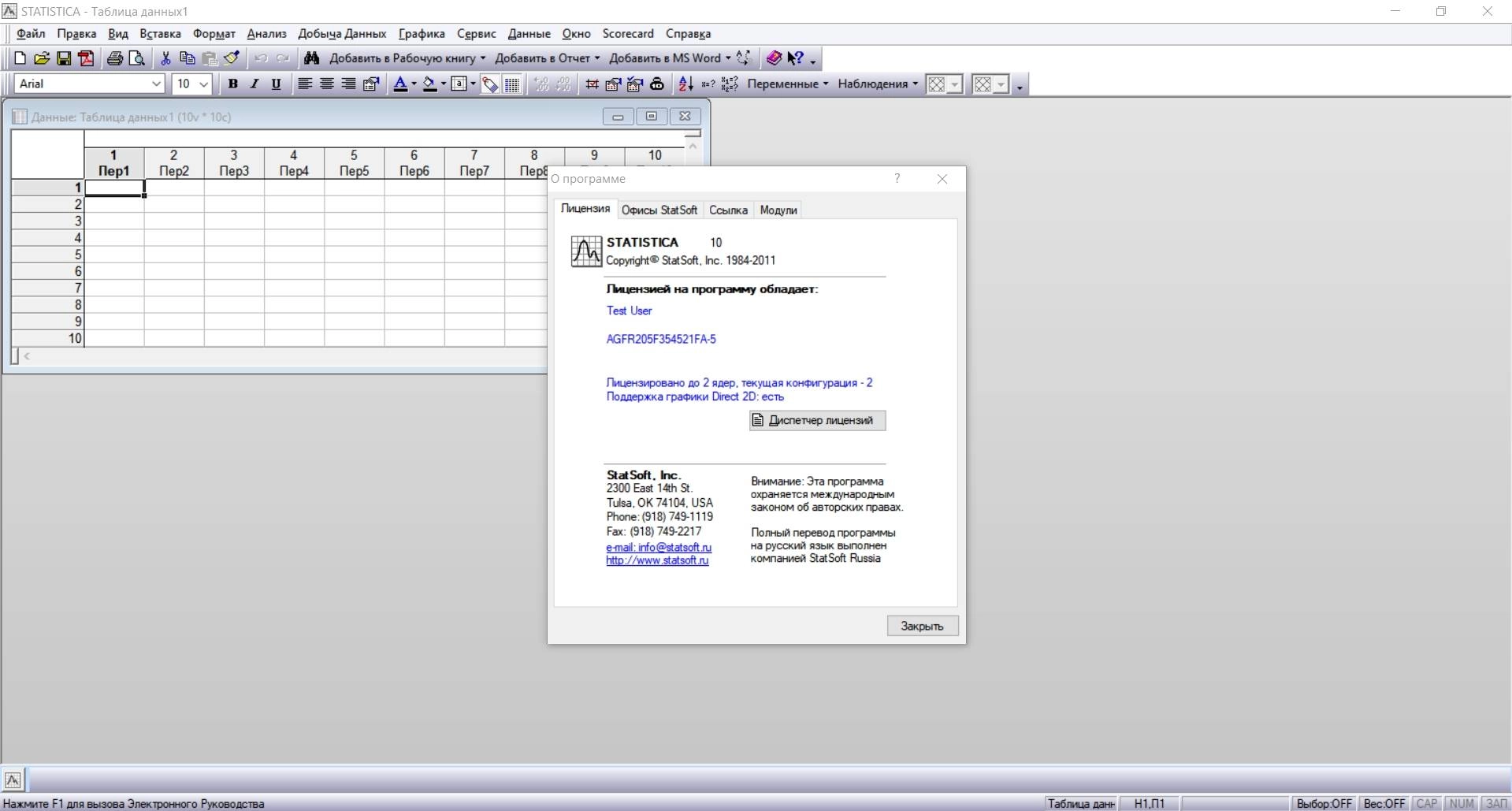
Task: Open the weight icon labeled 10
Action: click(657, 84)
